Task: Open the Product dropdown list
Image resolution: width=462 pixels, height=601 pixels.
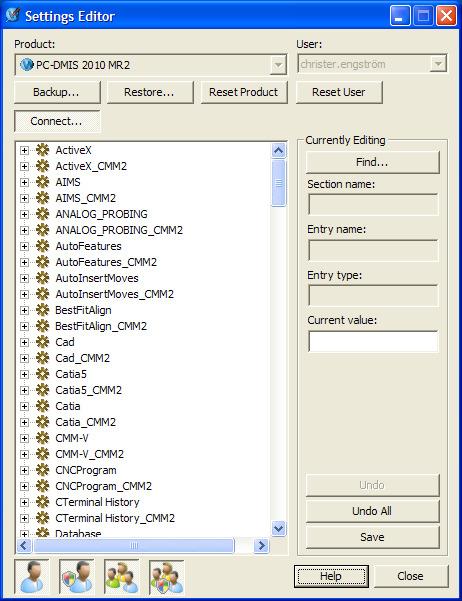Action: point(278,65)
